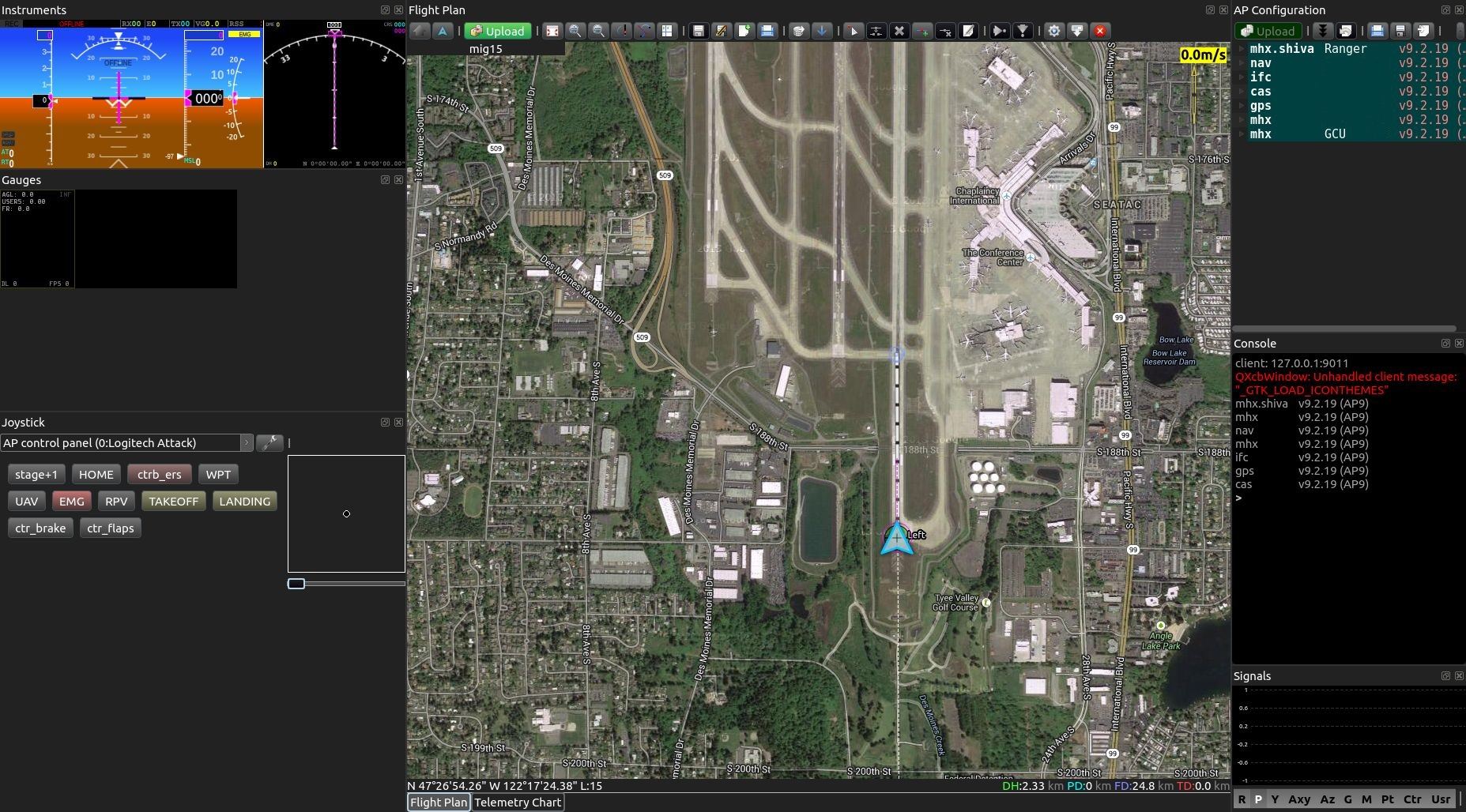Image resolution: width=1466 pixels, height=812 pixels.
Task: Select the Axy signals tab
Action: tap(1299, 799)
